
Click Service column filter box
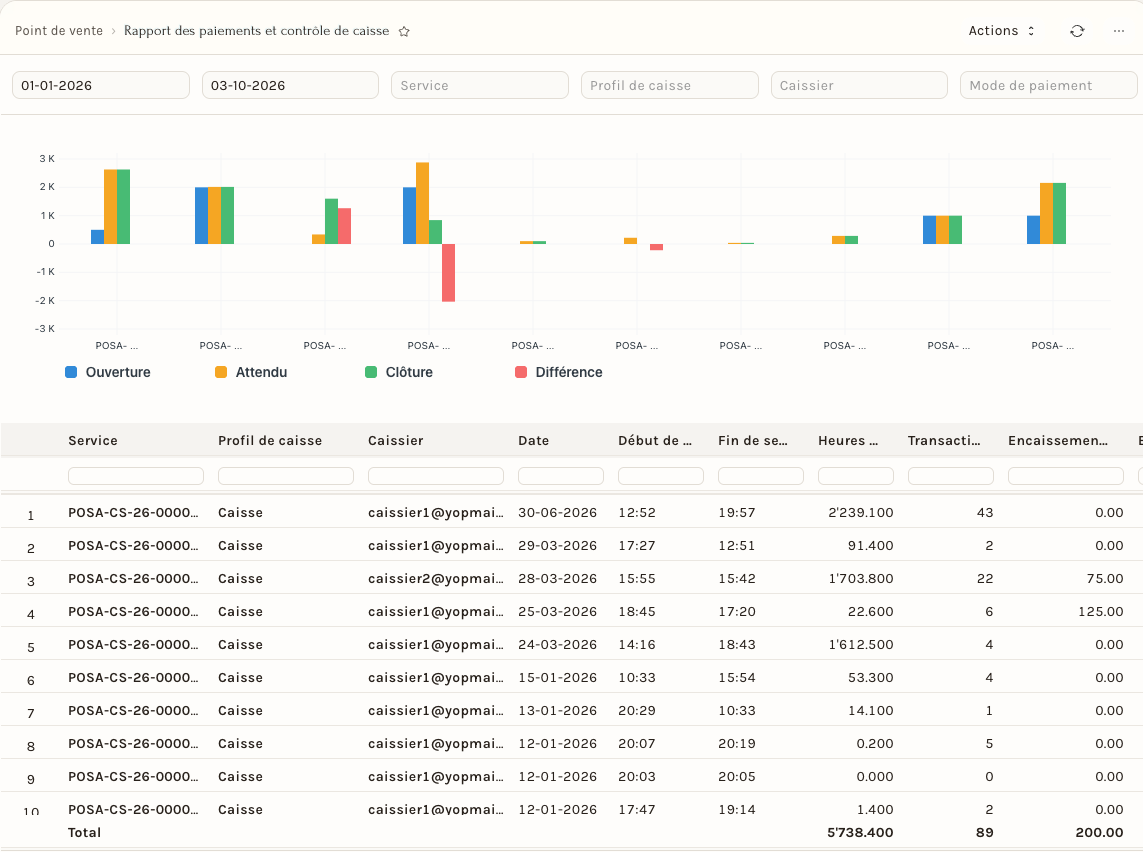[136, 476]
